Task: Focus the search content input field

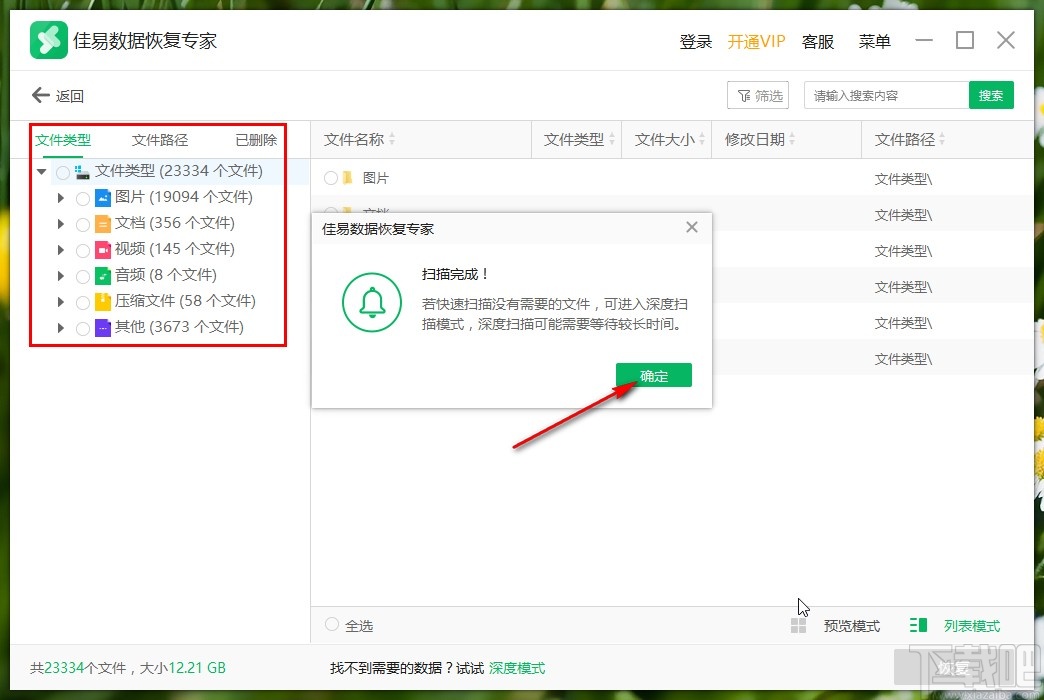Action: click(886, 95)
